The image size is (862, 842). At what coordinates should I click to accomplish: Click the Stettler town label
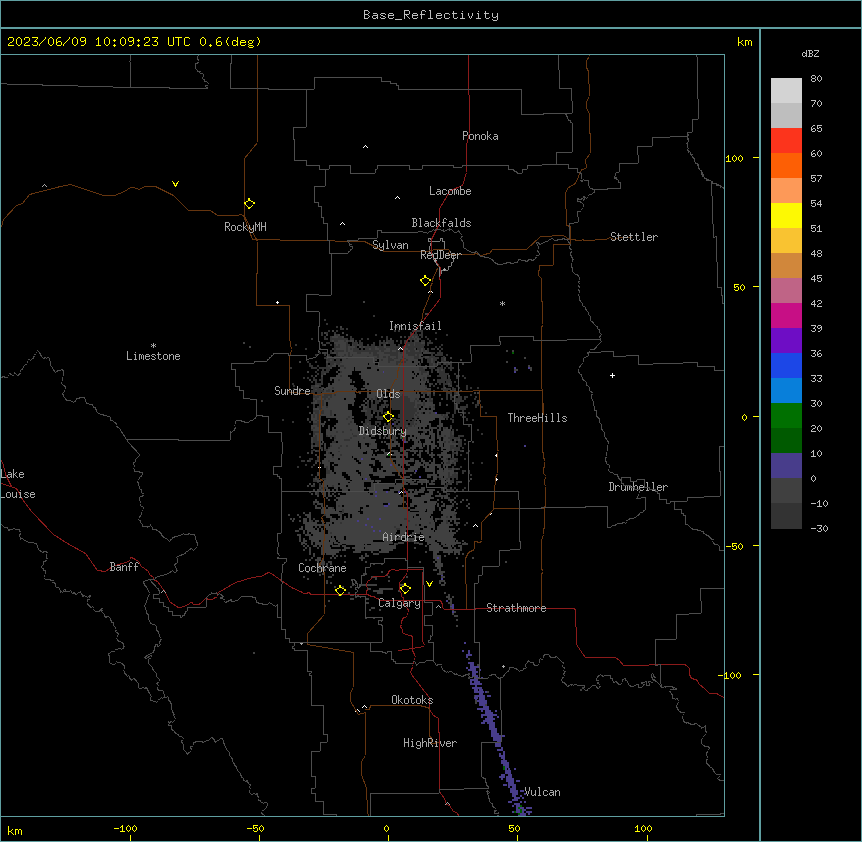[634, 237]
